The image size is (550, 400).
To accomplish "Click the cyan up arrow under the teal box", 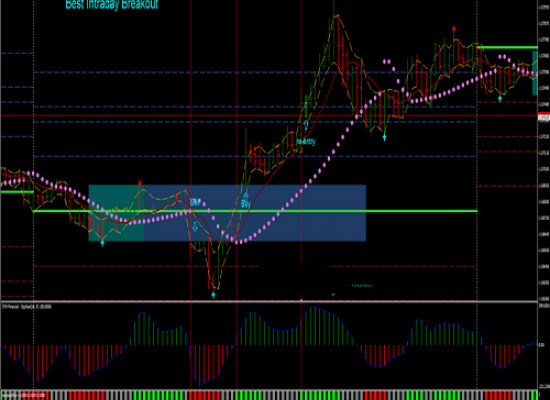I will pos(102,243).
